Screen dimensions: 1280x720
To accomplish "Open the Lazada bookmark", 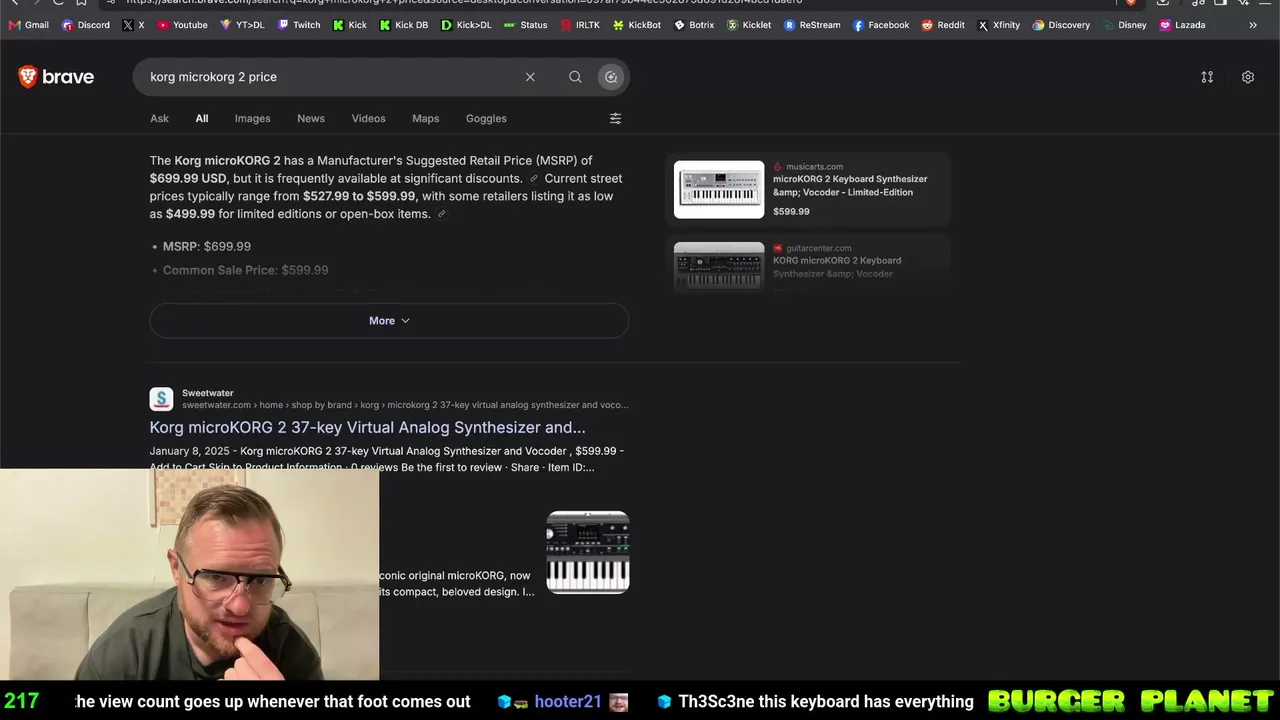I will click(1182, 25).
